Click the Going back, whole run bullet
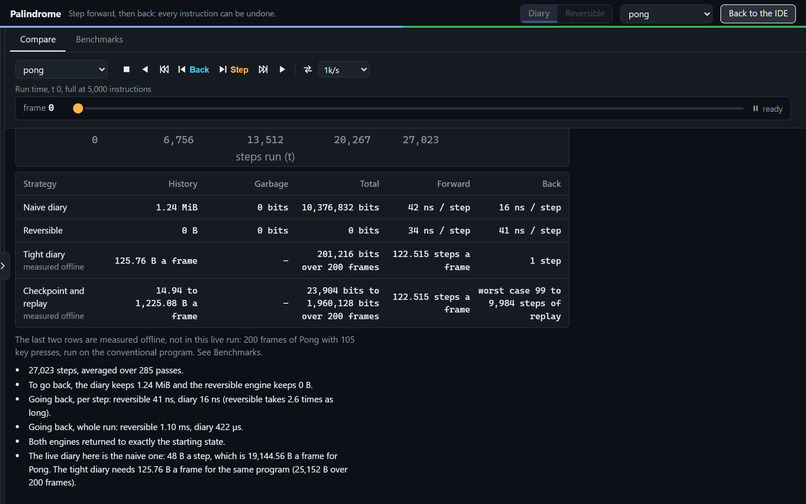 tap(136, 427)
